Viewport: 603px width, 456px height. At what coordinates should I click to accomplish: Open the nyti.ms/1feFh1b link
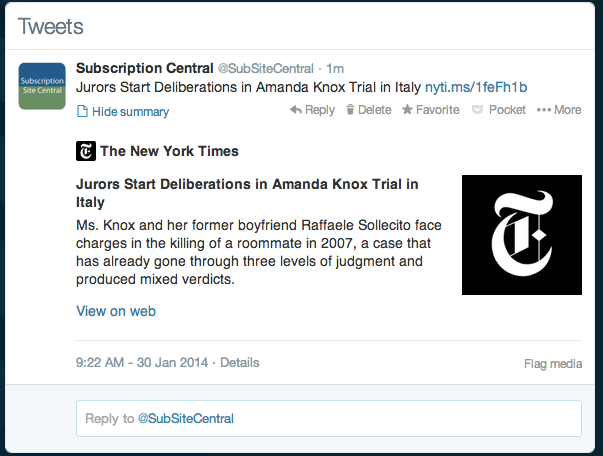476,87
